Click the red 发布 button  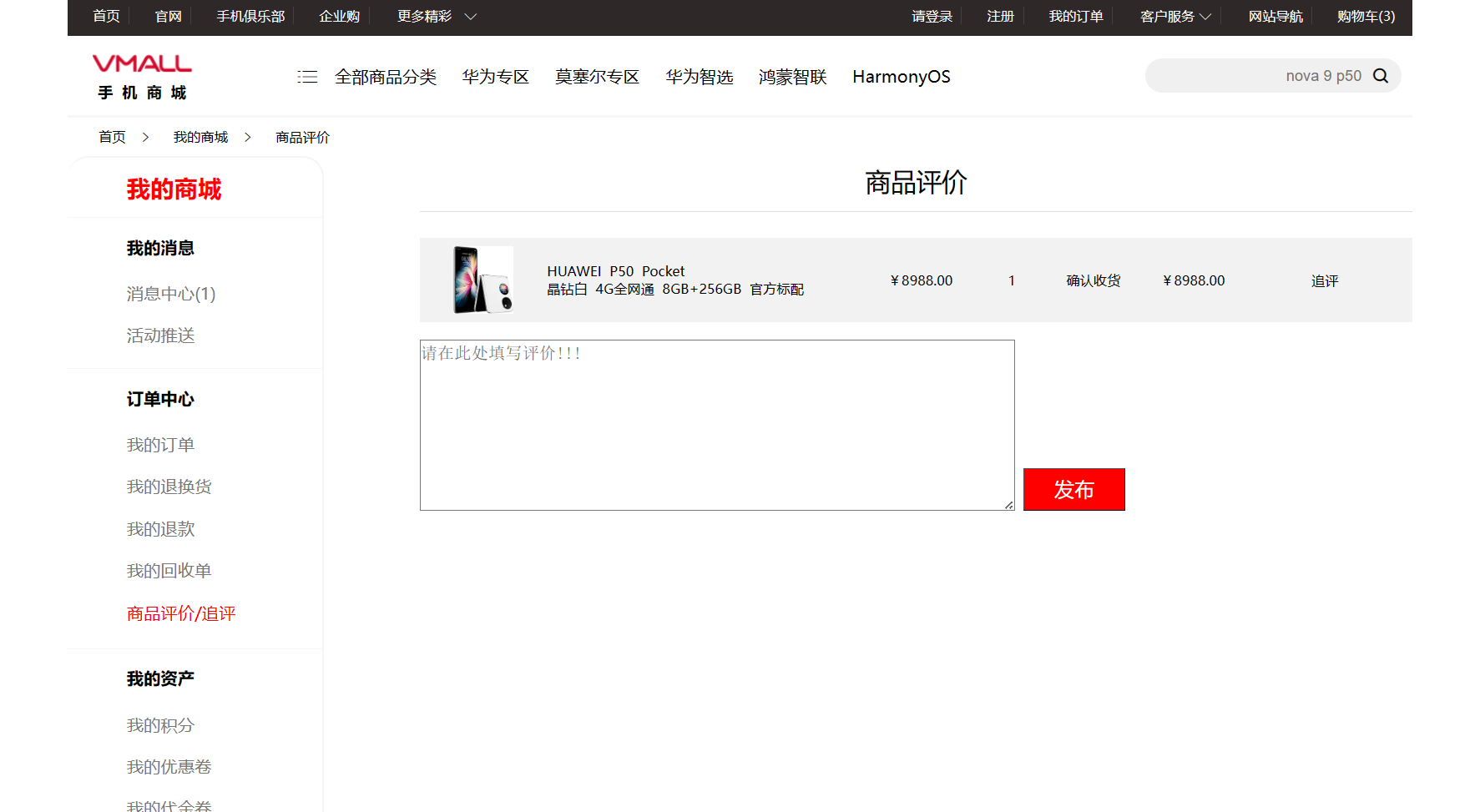1074,489
